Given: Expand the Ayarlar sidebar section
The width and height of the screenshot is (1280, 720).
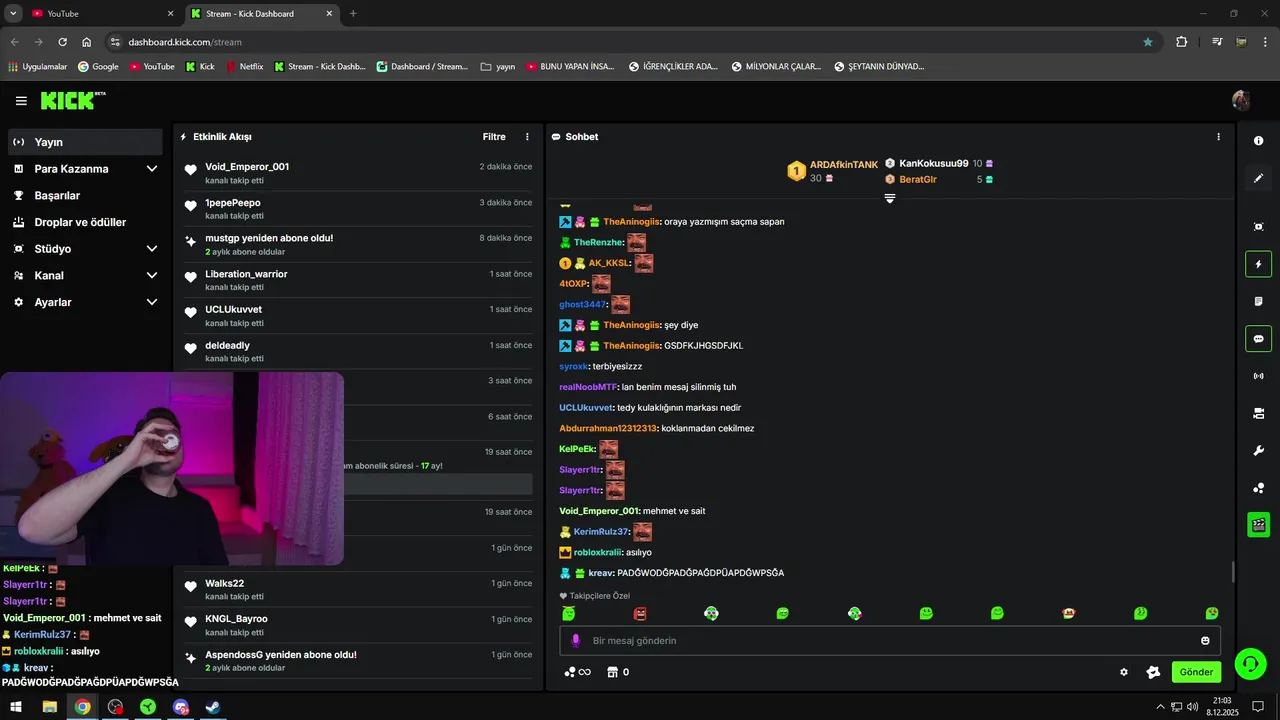Looking at the screenshot, I should tap(152, 302).
